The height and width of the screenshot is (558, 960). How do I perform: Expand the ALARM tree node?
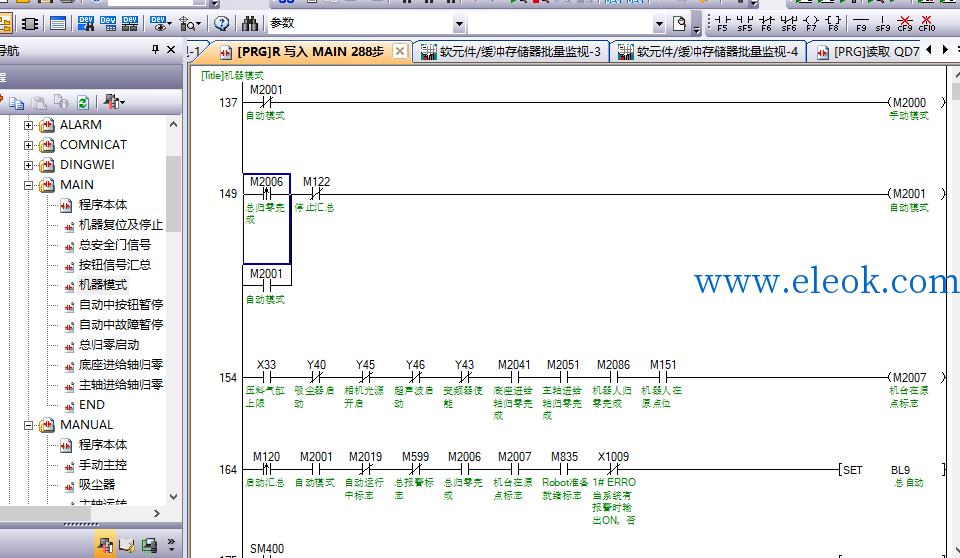pyautogui.click(x=28, y=125)
